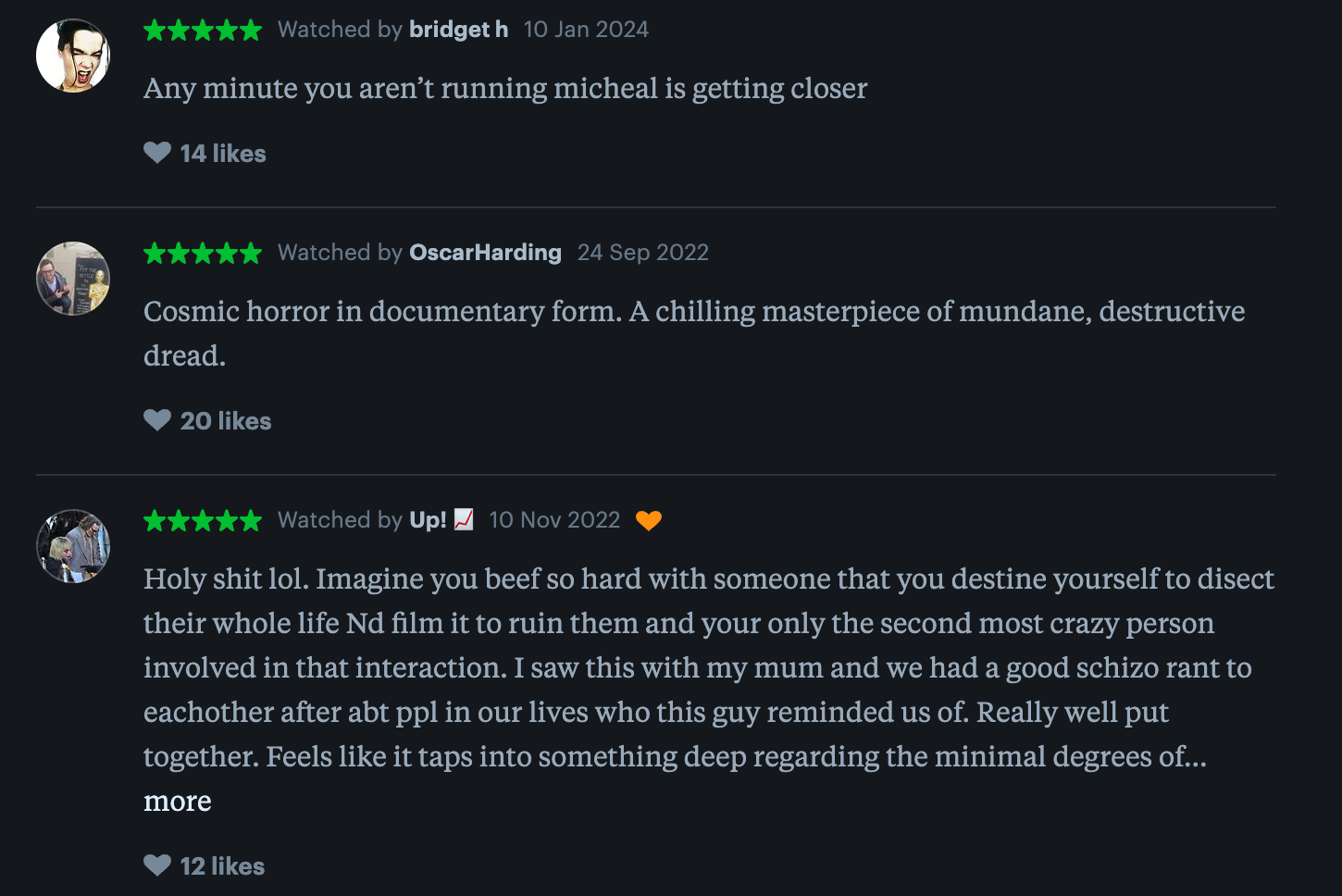The height and width of the screenshot is (896, 1342).
Task: Open the 24 Sep 2022 diary entry date
Action: (x=642, y=252)
